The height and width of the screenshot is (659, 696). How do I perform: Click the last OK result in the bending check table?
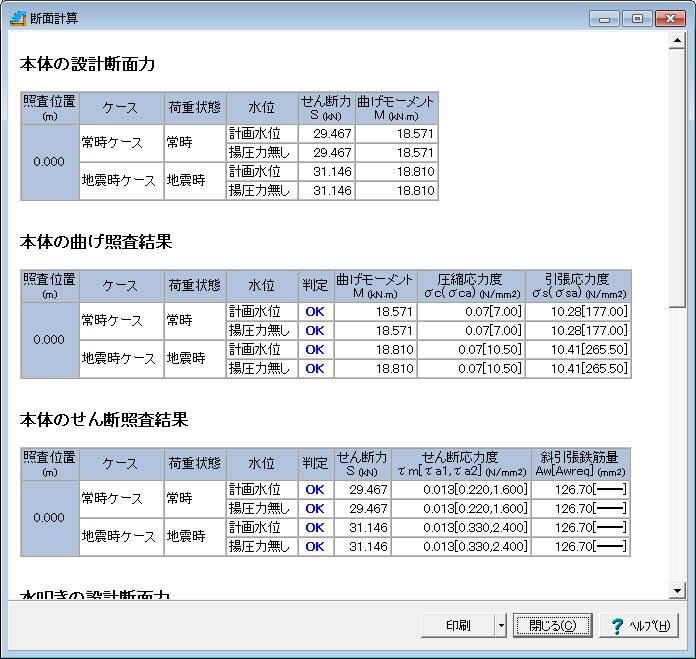tap(315, 368)
